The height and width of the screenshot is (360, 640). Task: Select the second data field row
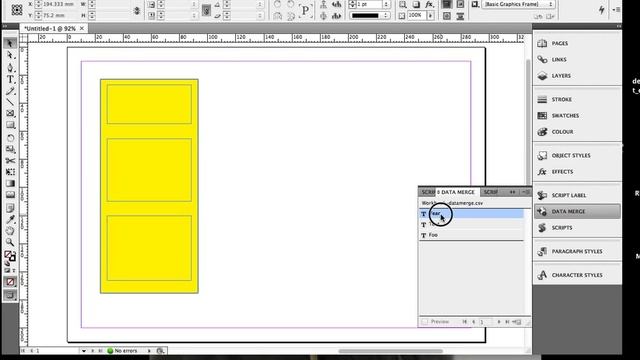point(471,224)
